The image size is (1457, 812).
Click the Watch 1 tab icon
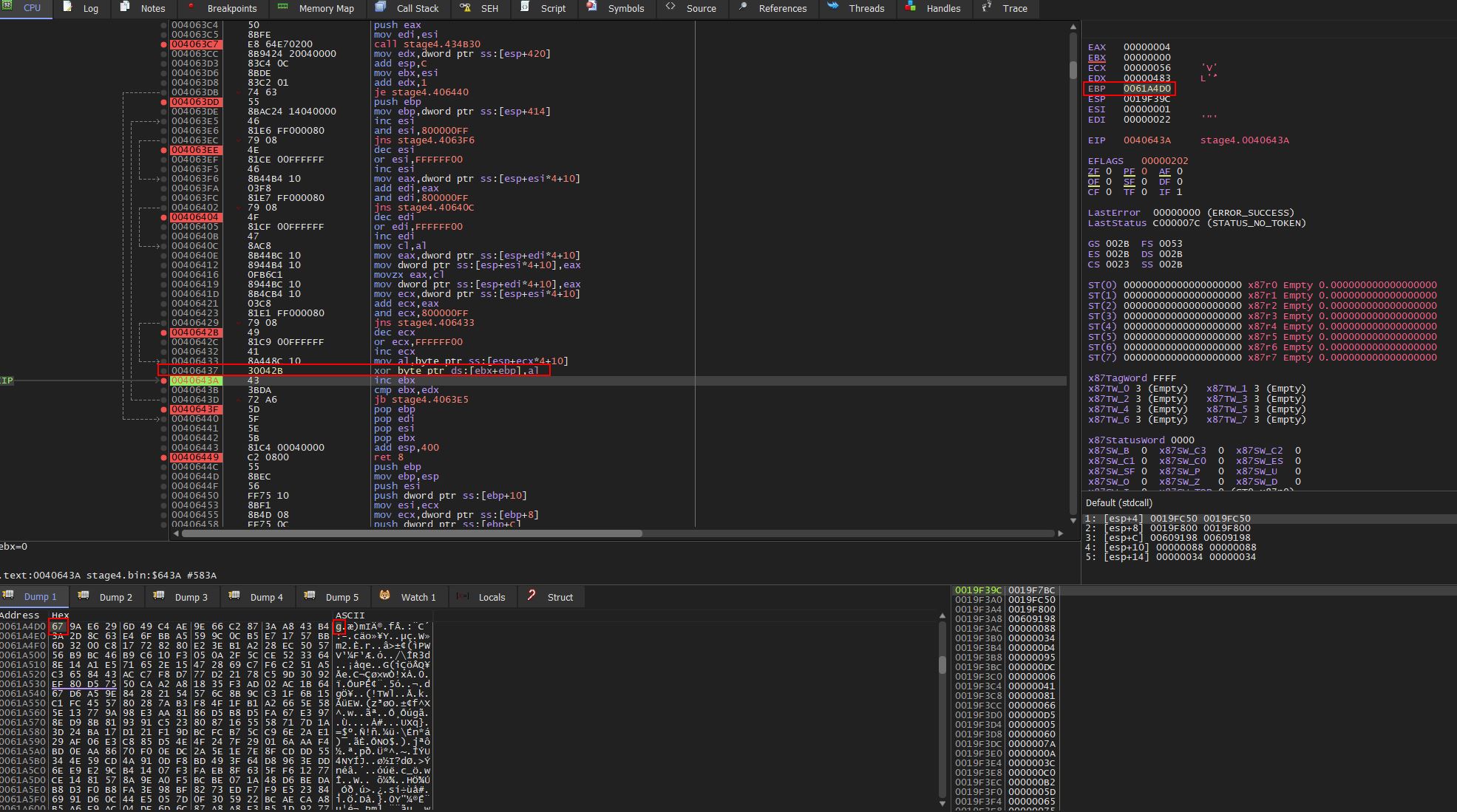[x=385, y=596]
